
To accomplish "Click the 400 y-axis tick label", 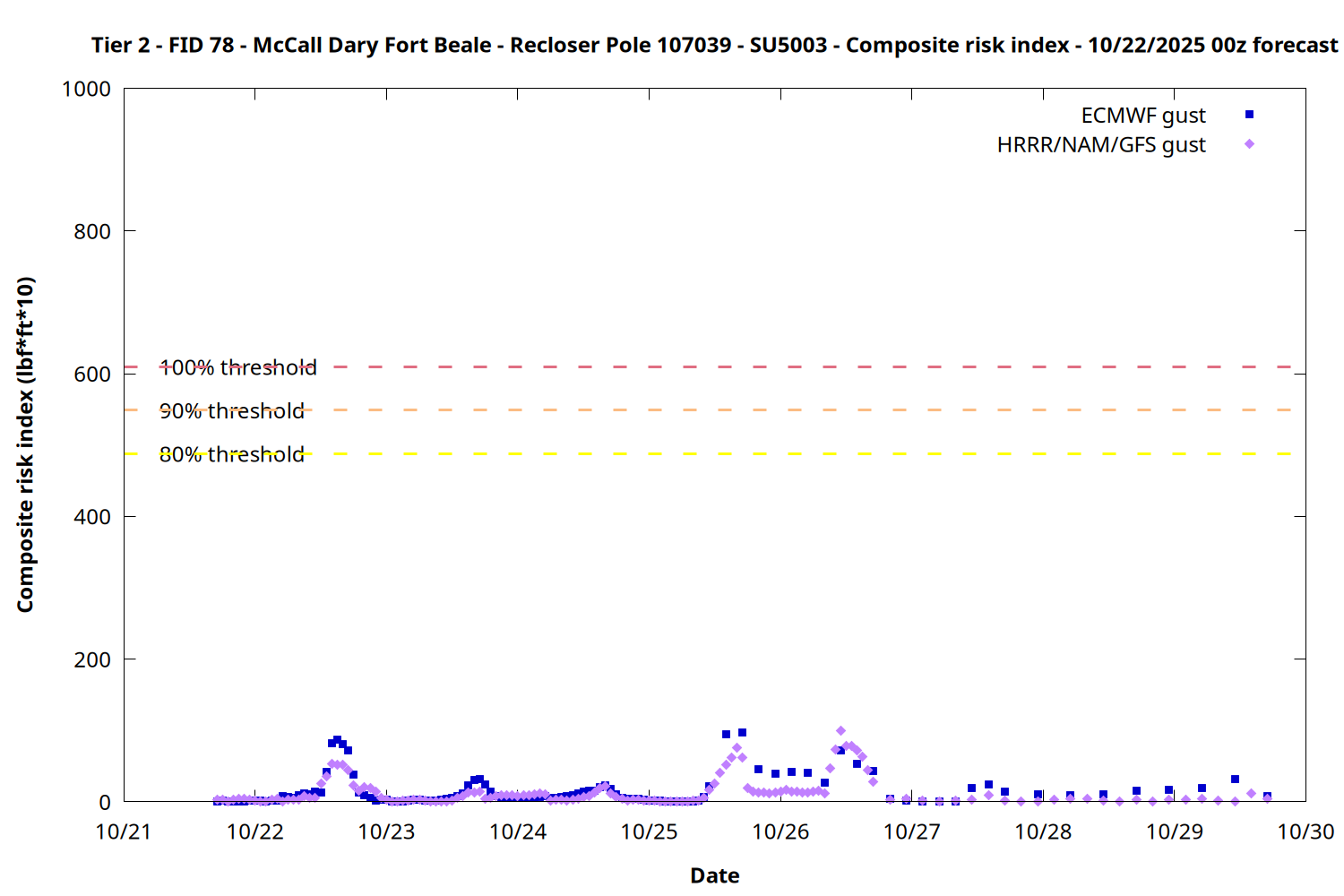I will [92, 517].
